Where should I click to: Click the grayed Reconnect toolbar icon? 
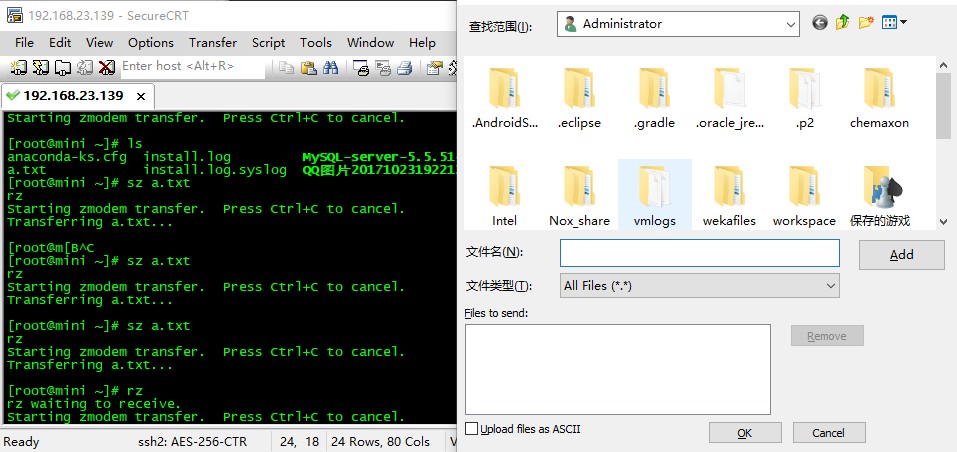[85, 67]
